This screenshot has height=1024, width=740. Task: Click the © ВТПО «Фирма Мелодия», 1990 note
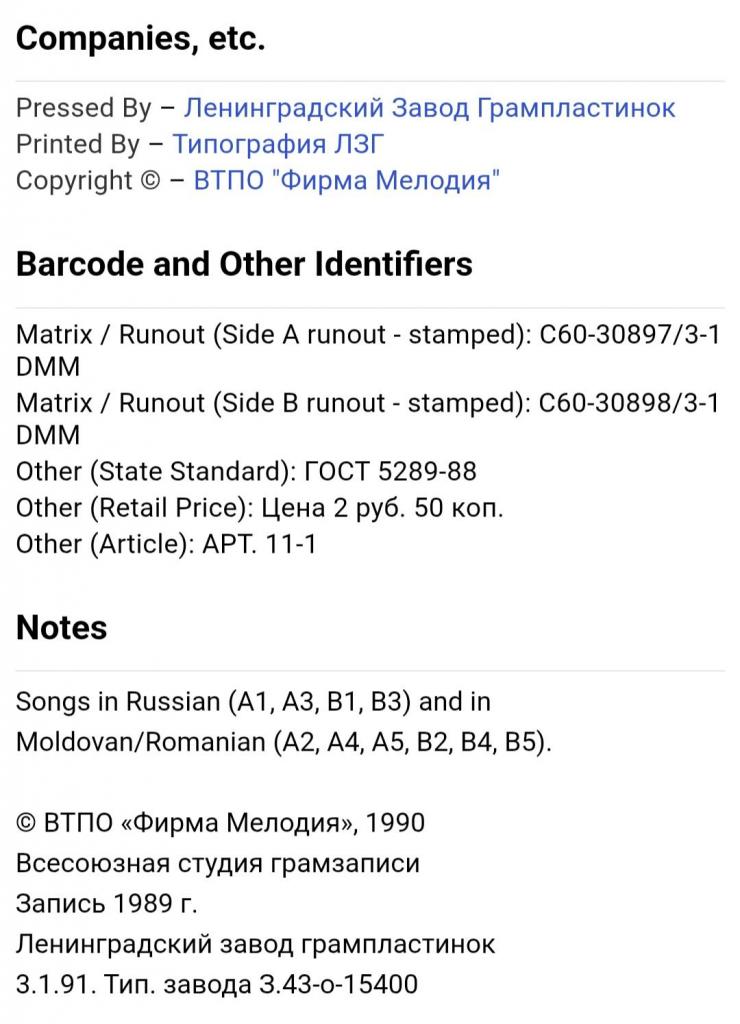[220, 823]
